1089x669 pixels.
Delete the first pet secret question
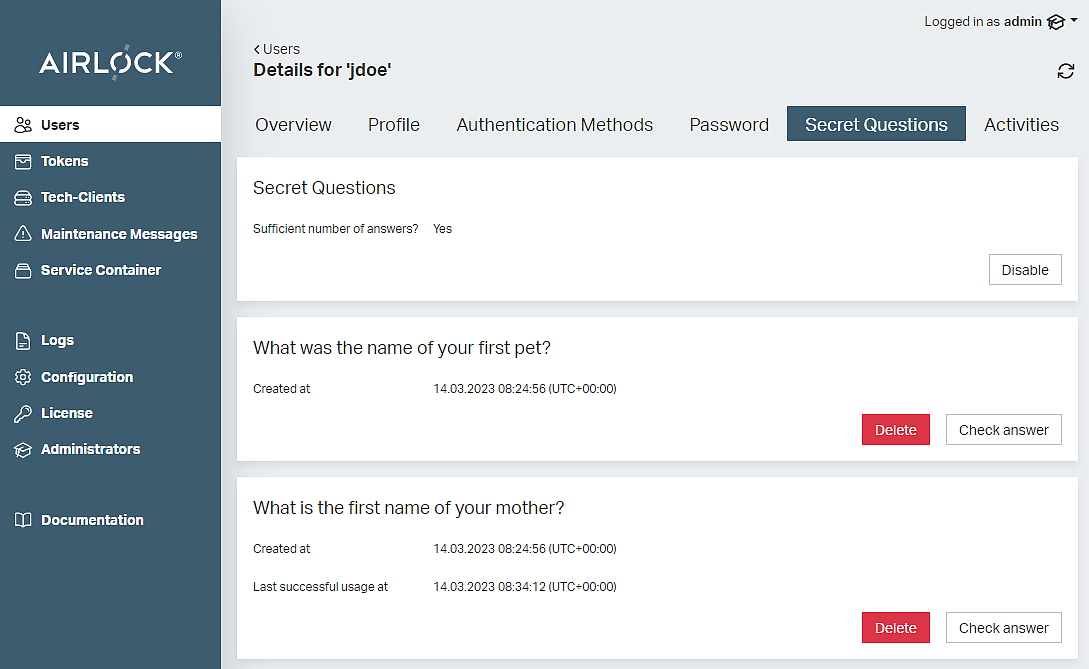click(895, 430)
